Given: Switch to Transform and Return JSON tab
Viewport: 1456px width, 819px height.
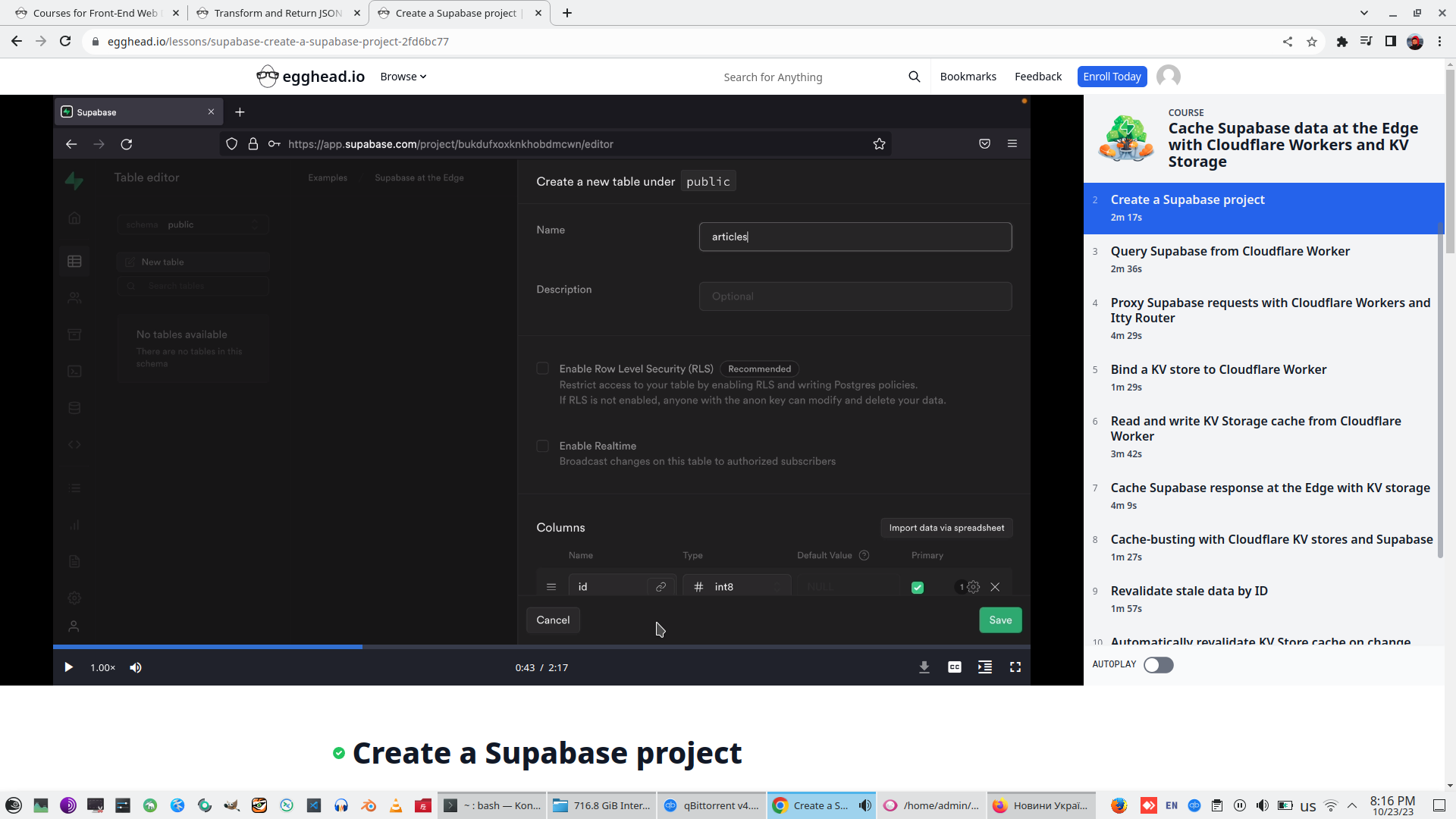Looking at the screenshot, I should tap(278, 13).
